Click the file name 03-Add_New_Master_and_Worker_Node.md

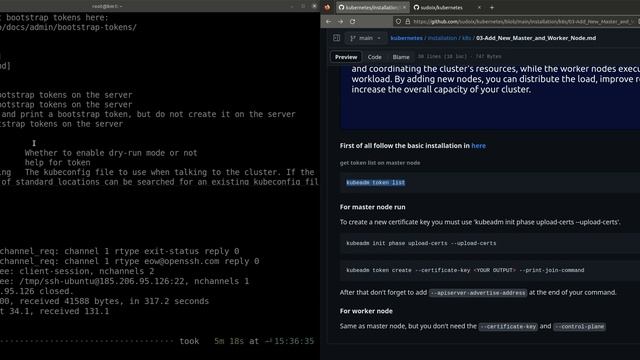click(536, 38)
